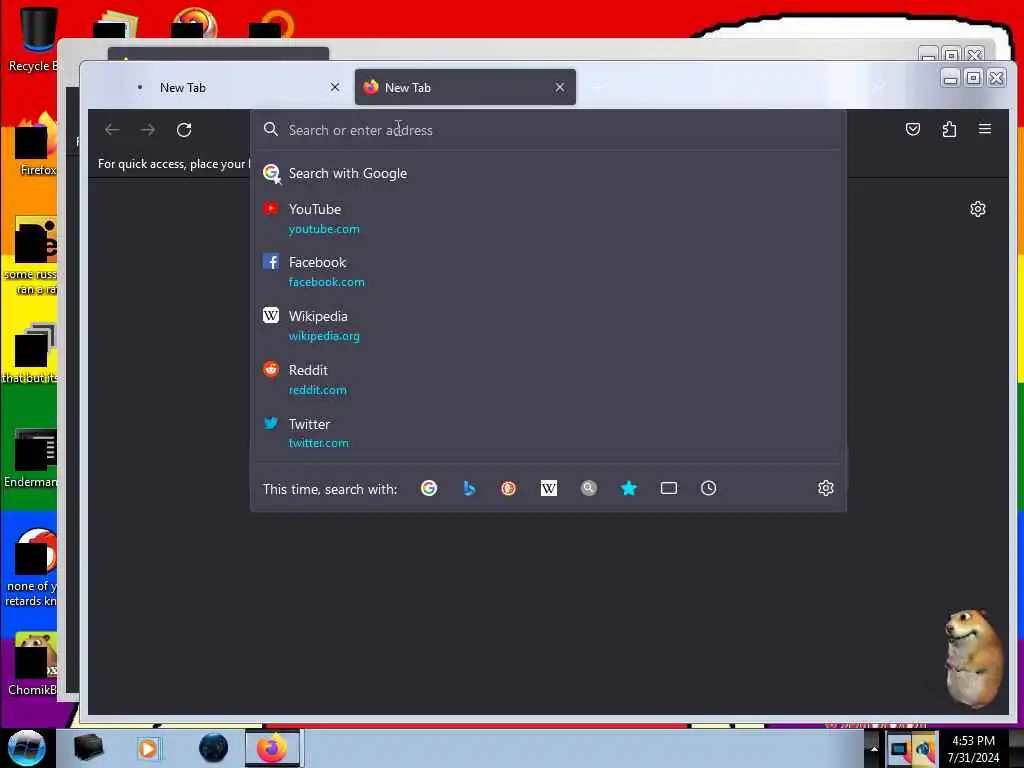Click the twitter.com link text
The height and width of the screenshot is (768, 1024).
coord(319,443)
